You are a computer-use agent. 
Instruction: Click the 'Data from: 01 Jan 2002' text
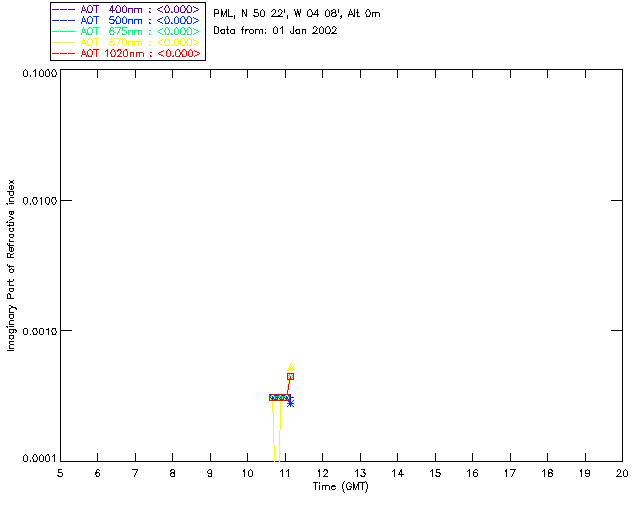coord(275,31)
